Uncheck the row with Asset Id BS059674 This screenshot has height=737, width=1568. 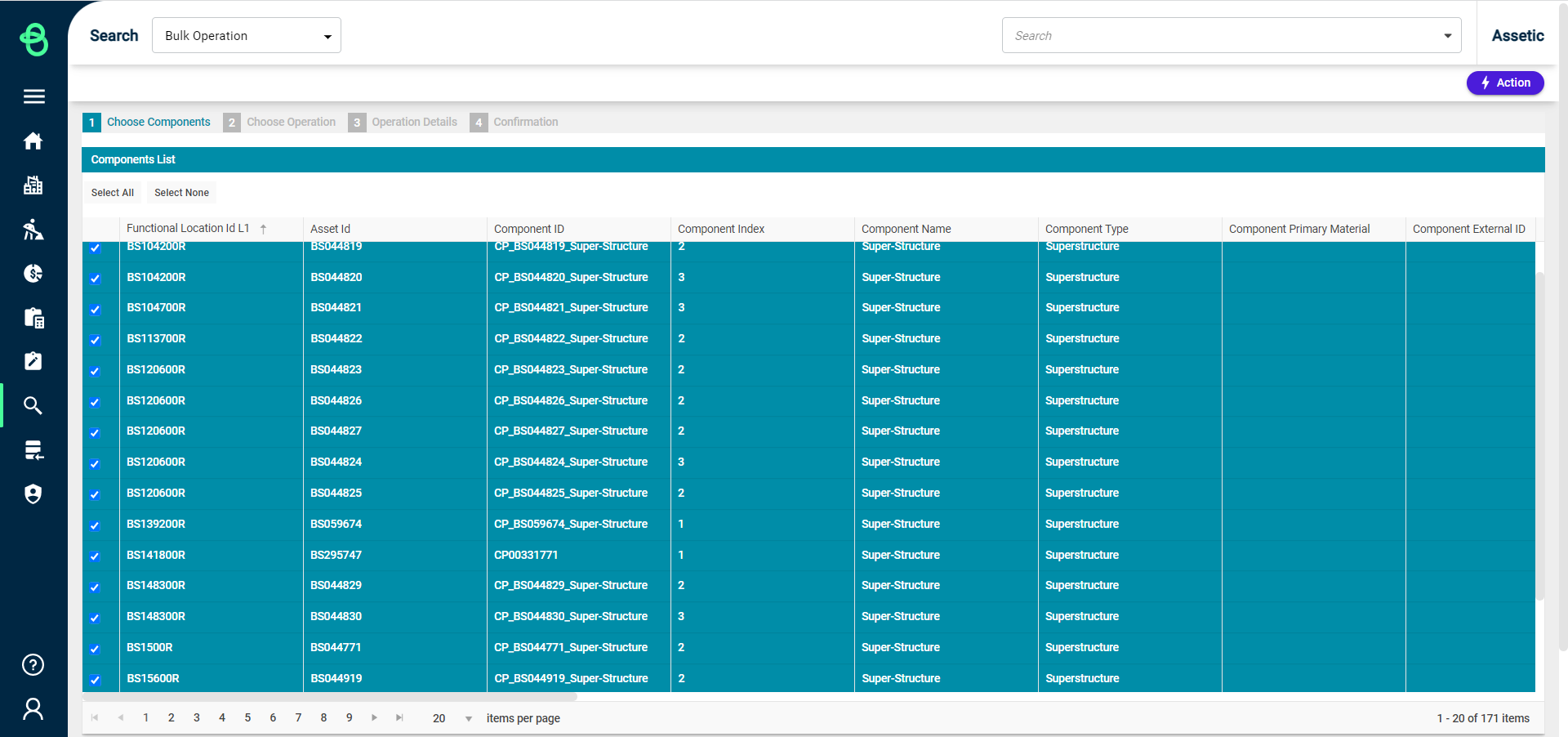tap(95, 525)
